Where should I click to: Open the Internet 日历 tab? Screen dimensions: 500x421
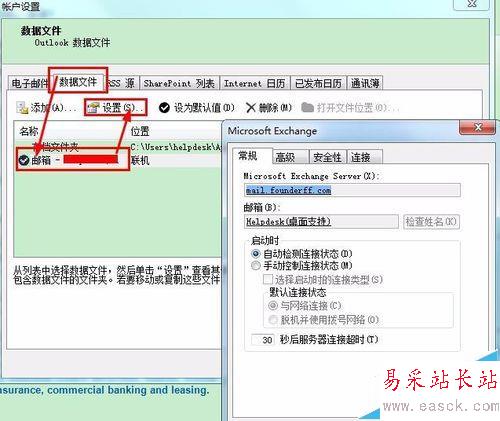pyautogui.click(x=255, y=83)
